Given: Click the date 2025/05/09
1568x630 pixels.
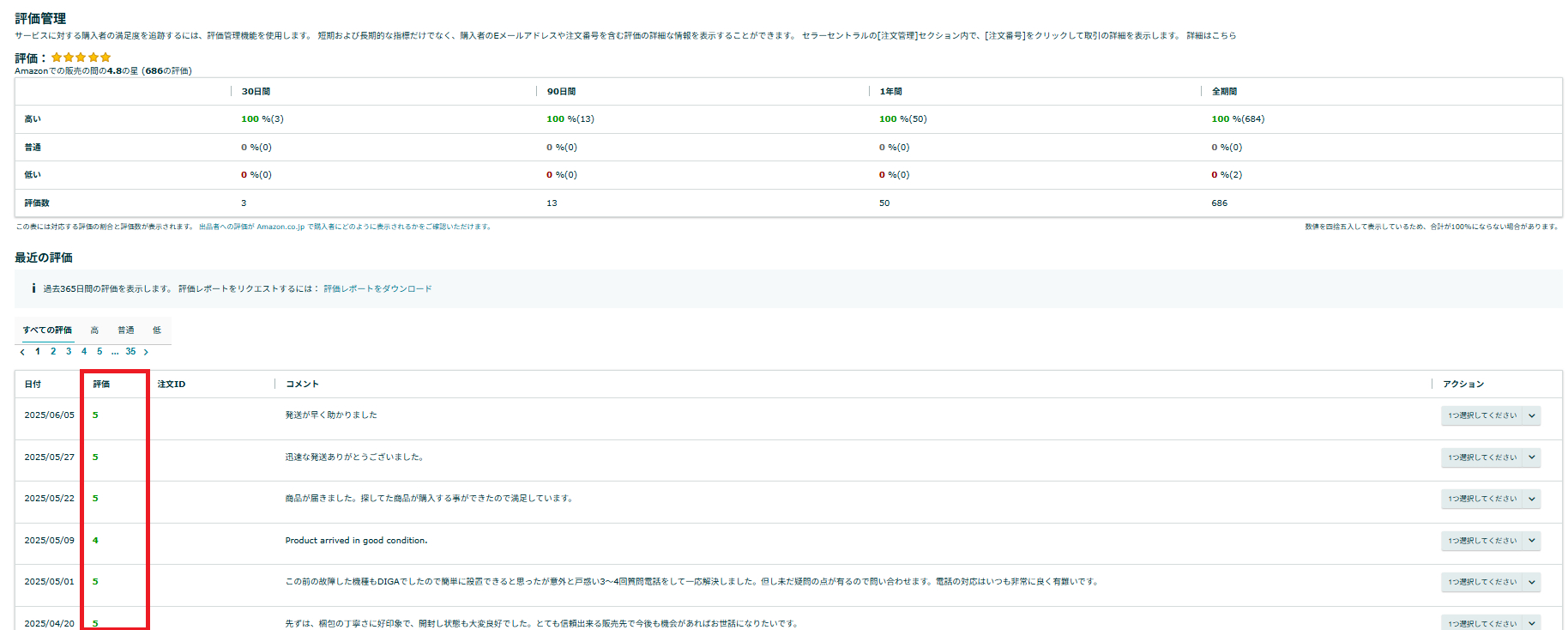Looking at the screenshot, I should tap(49, 541).
